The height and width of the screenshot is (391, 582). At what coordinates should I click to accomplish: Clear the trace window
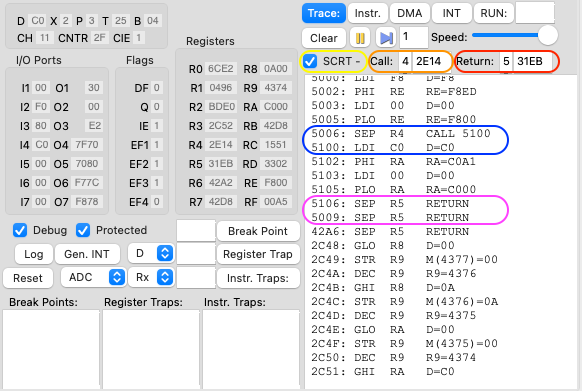(x=324, y=38)
